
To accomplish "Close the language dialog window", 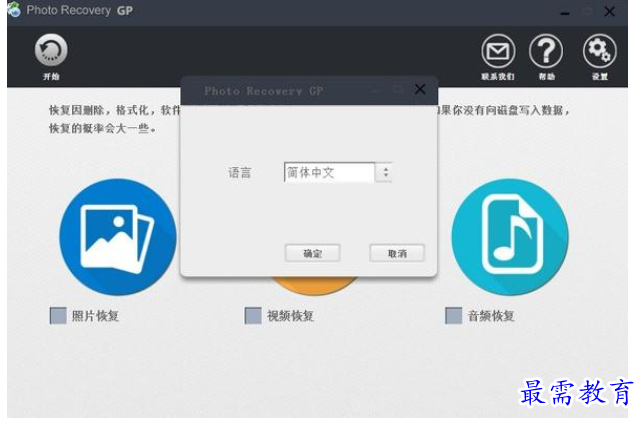I will point(420,89).
